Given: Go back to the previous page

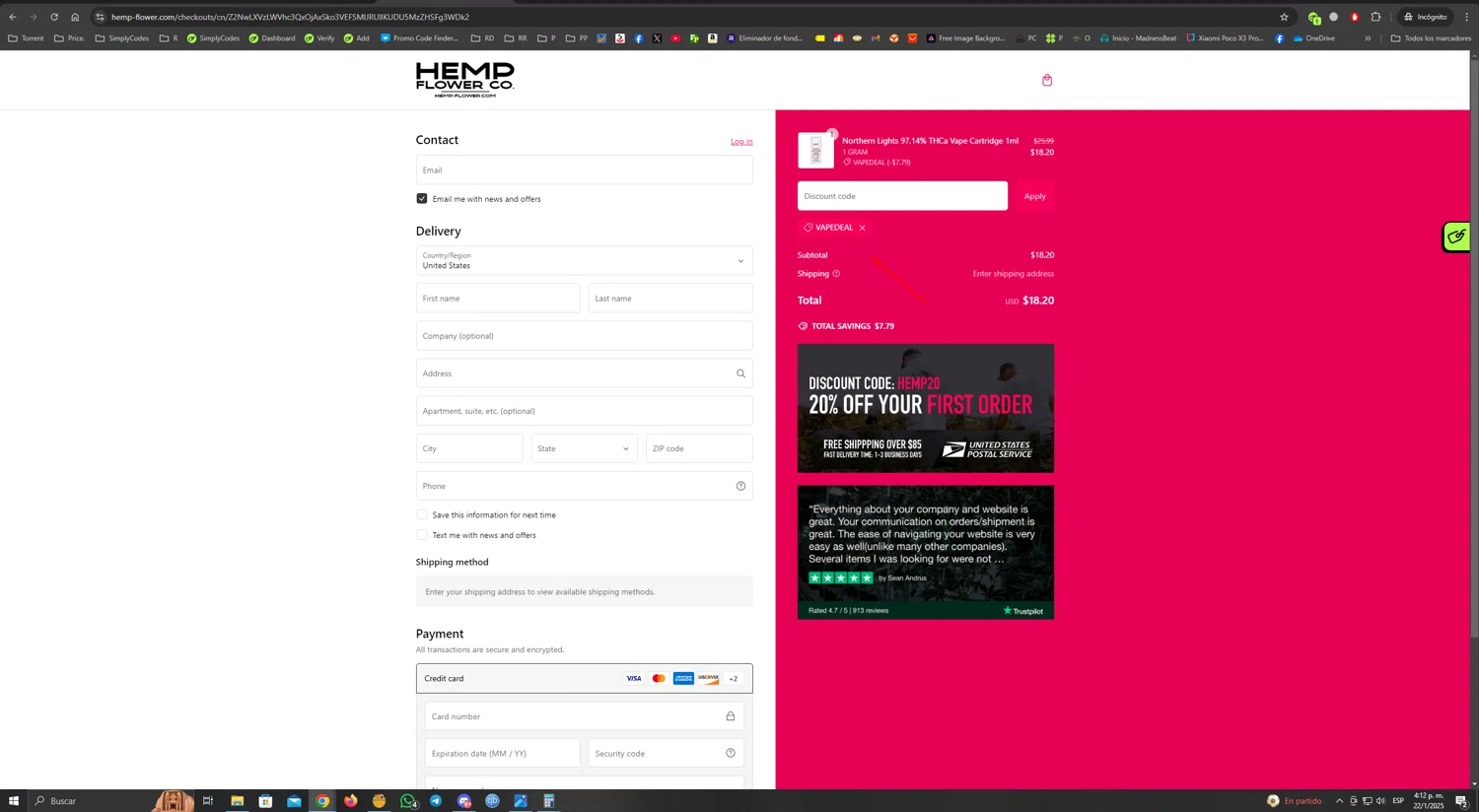Looking at the screenshot, I should pos(13,17).
